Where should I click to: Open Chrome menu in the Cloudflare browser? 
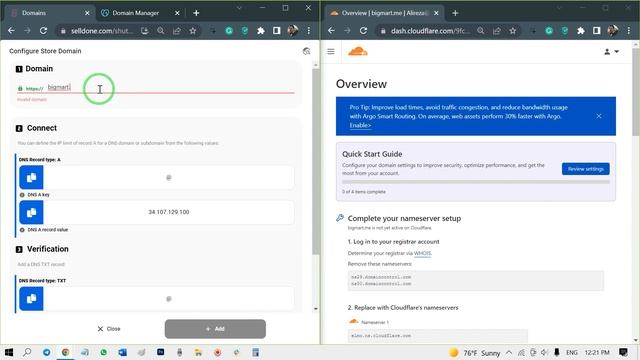629,31
